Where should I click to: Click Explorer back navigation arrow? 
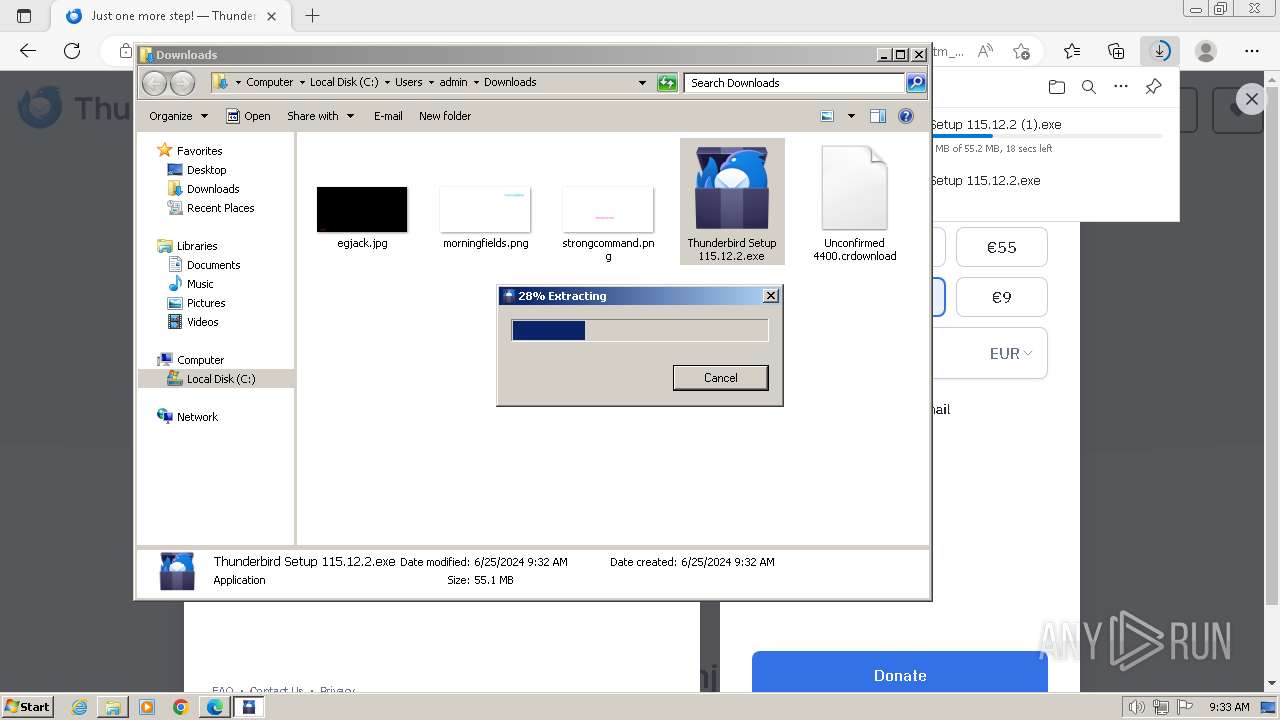[x=154, y=83]
